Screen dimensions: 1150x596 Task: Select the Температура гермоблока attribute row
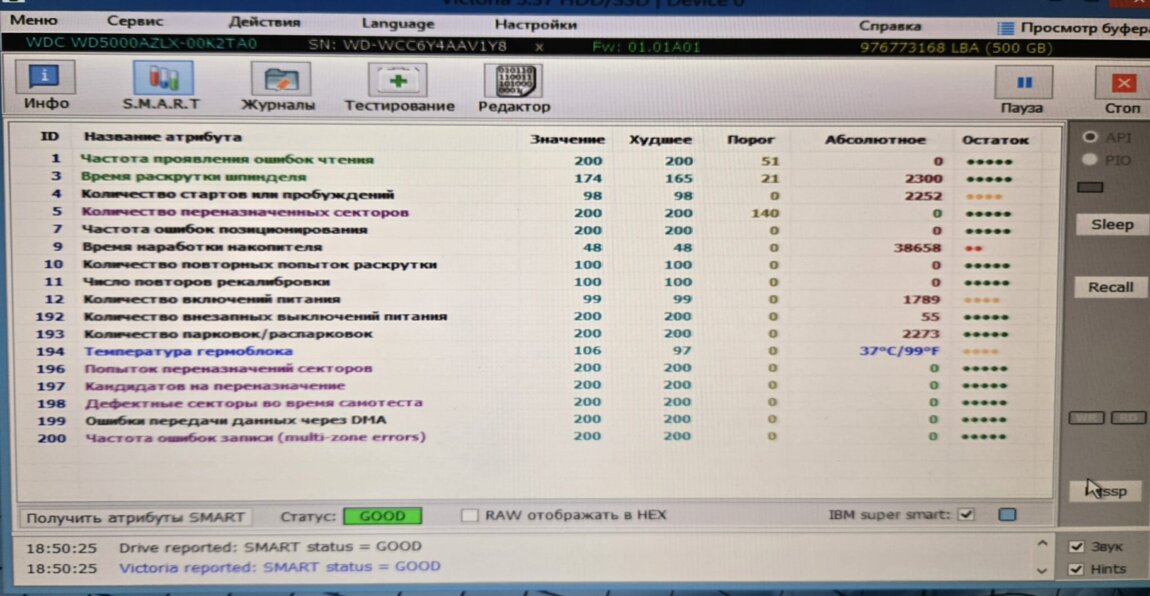click(x=188, y=351)
